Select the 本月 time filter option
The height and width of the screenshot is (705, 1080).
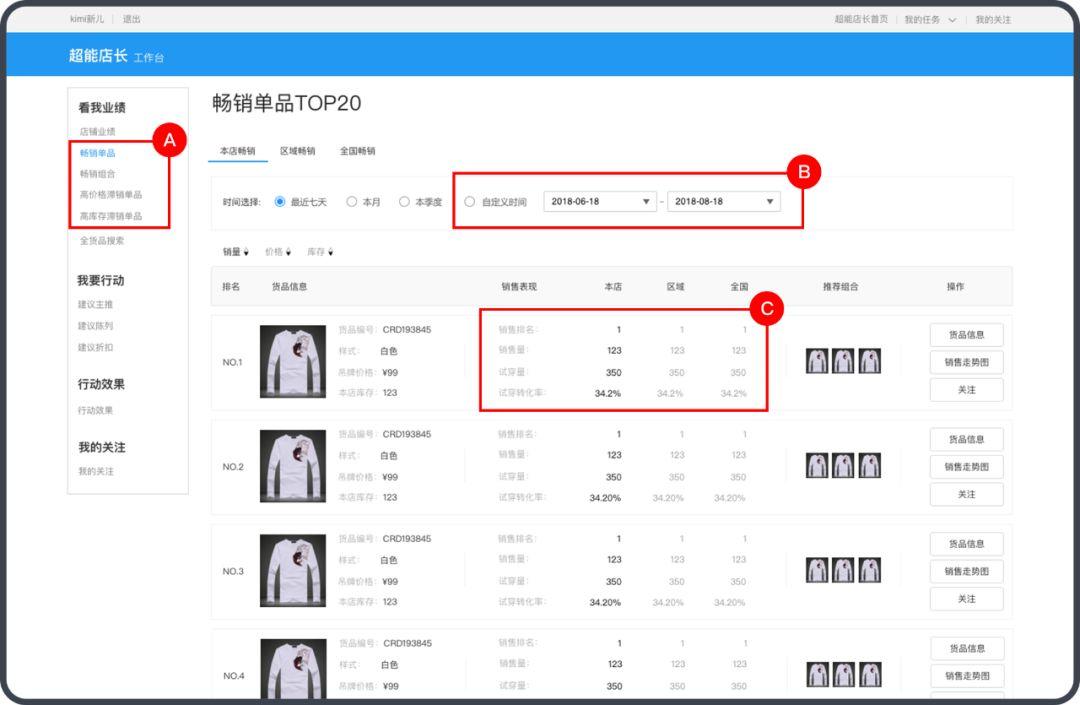[353, 201]
